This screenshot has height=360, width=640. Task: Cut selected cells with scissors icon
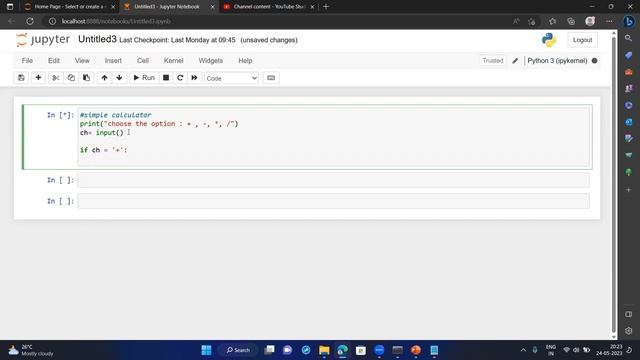pyautogui.click(x=56, y=78)
